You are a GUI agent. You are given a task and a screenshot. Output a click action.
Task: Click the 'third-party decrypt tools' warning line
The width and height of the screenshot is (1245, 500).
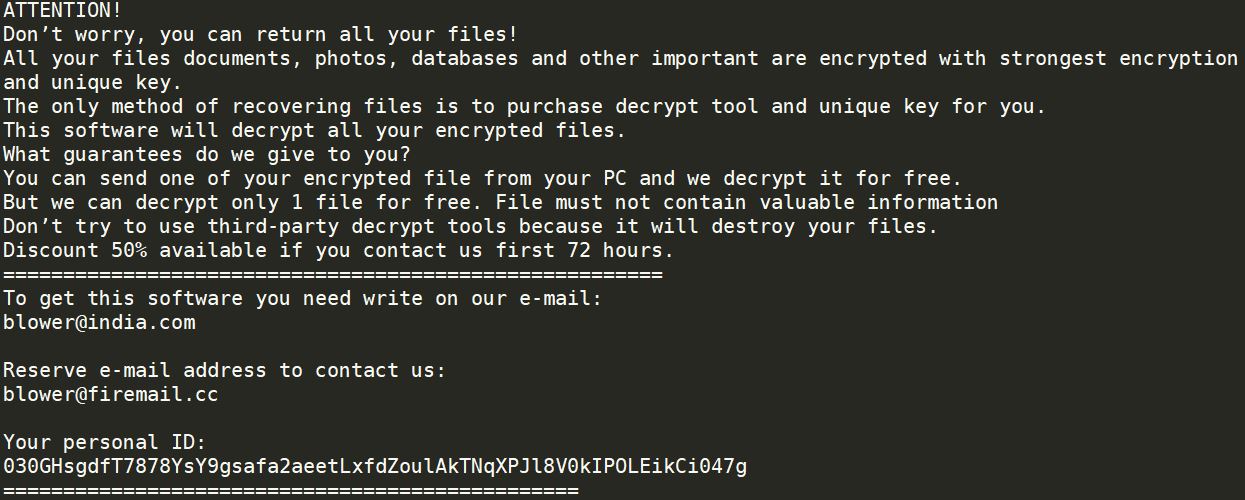click(x=470, y=226)
